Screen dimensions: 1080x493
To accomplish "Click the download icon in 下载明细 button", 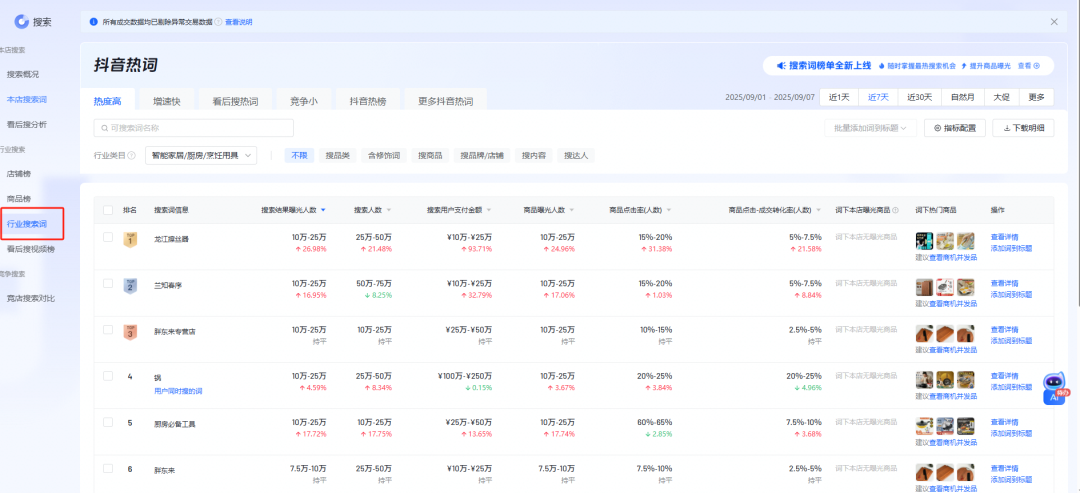I will 1006,128.
